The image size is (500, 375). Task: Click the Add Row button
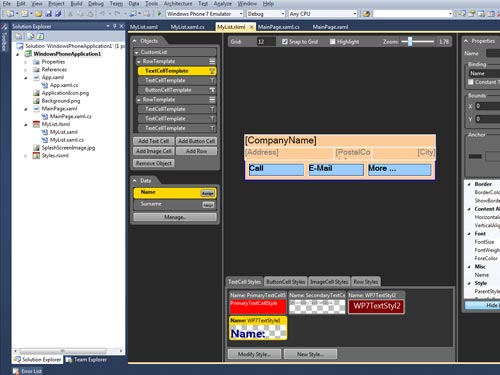coord(196,151)
